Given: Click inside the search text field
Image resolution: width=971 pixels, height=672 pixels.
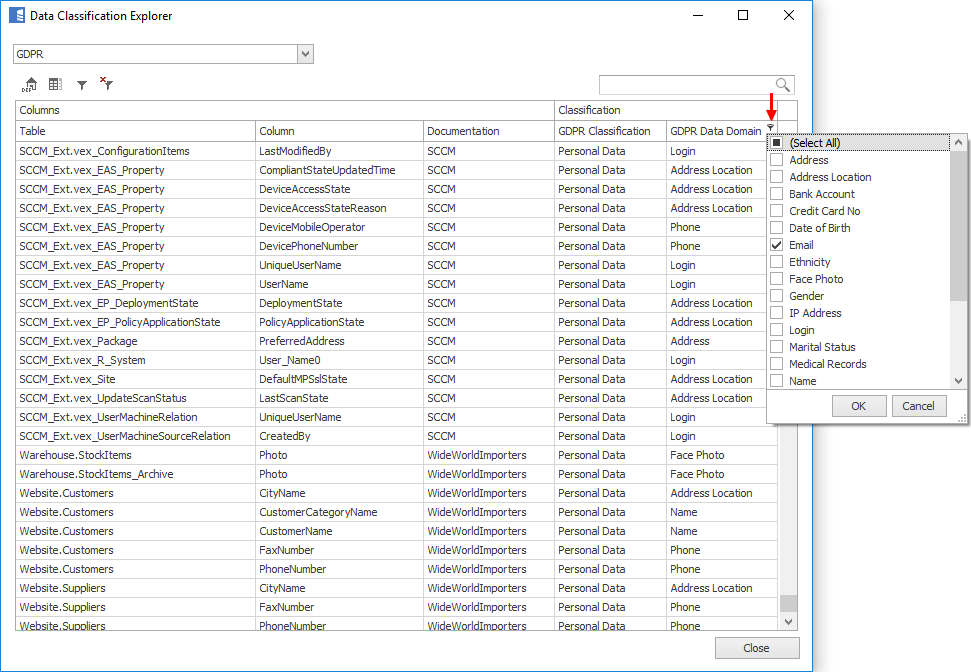Looking at the screenshot, I should (x=686, y=85).
